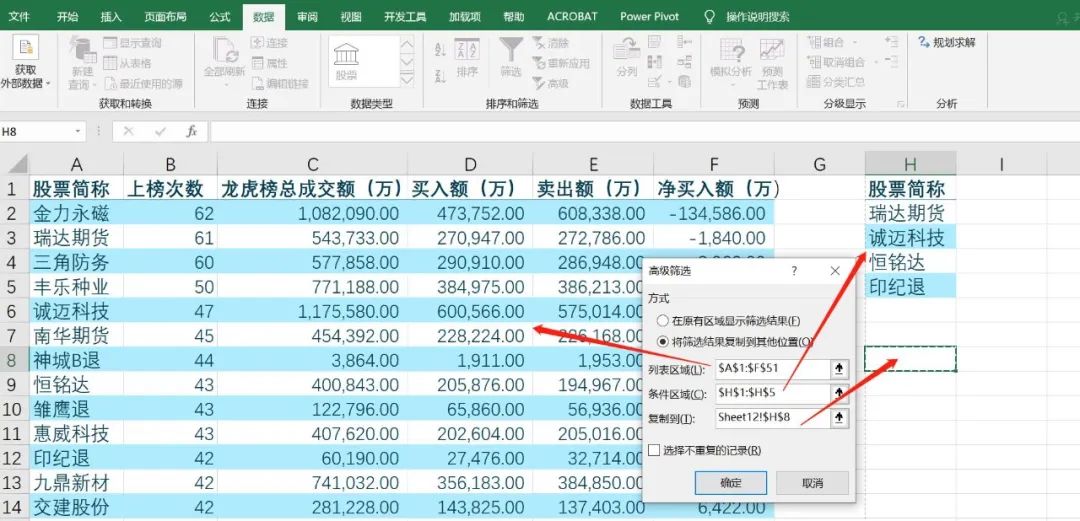Open 高级 advanced filter
Screen dimensions: 1080x521
[x=551, y=83]
